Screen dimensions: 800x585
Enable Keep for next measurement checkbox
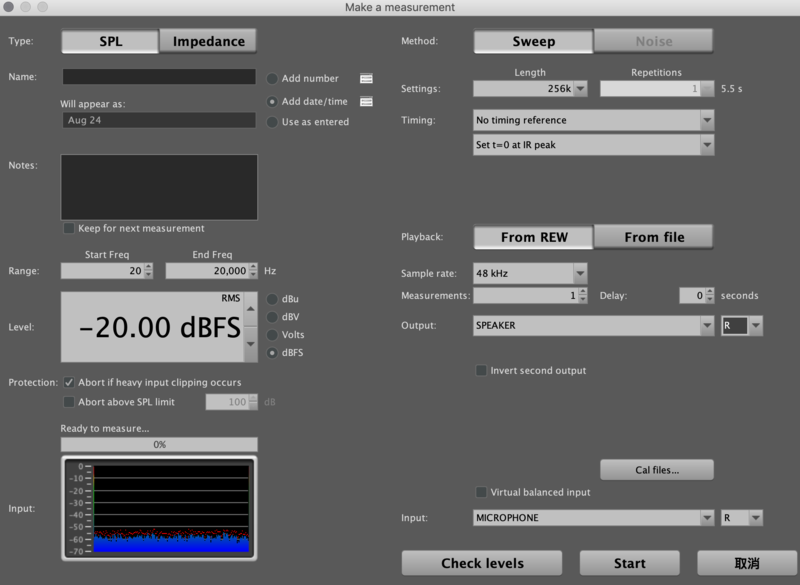(x=69, y=228)
